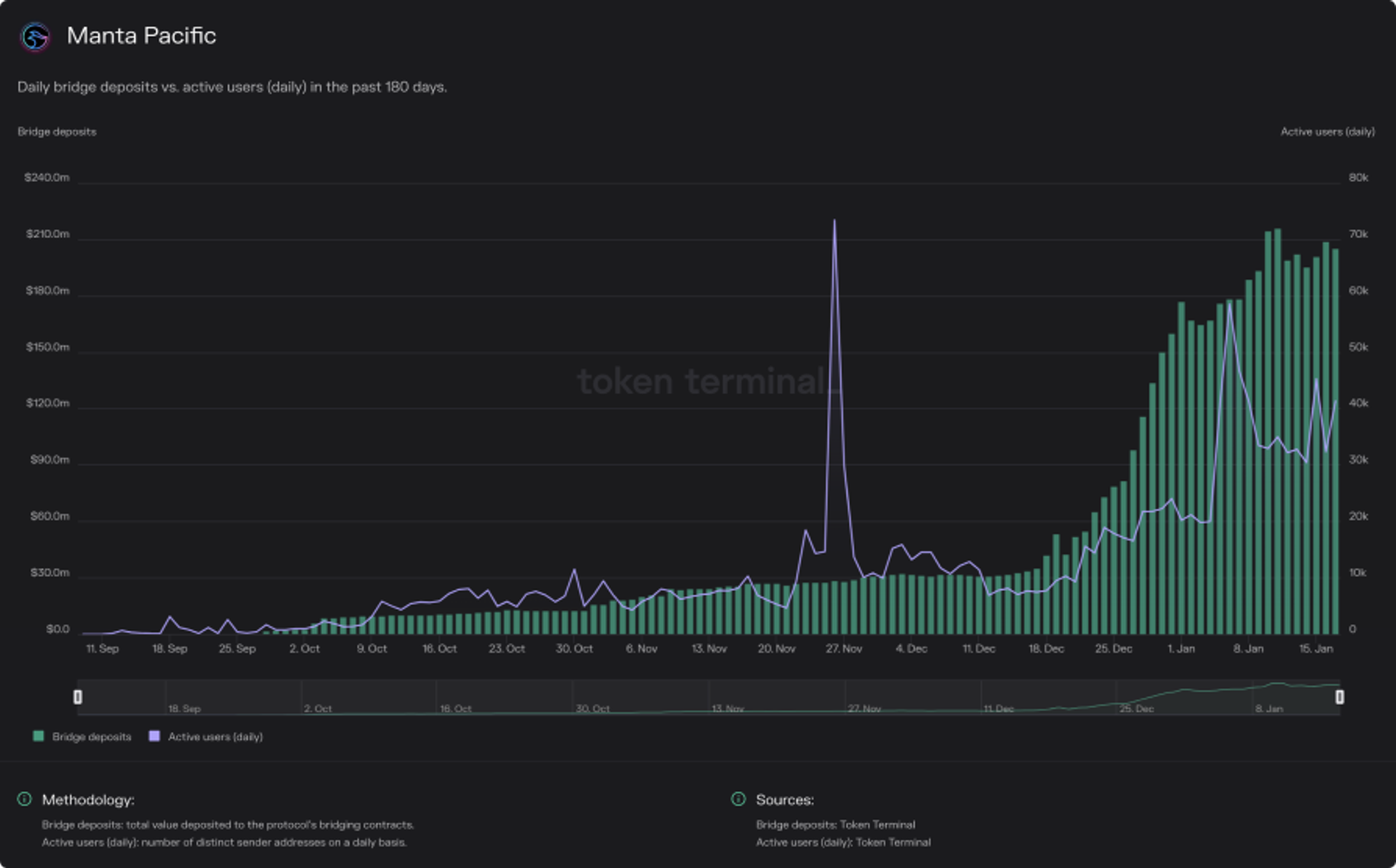Click the Sources info icon
The width and height of the screenshot is (1396, 868).
point(738,799)
